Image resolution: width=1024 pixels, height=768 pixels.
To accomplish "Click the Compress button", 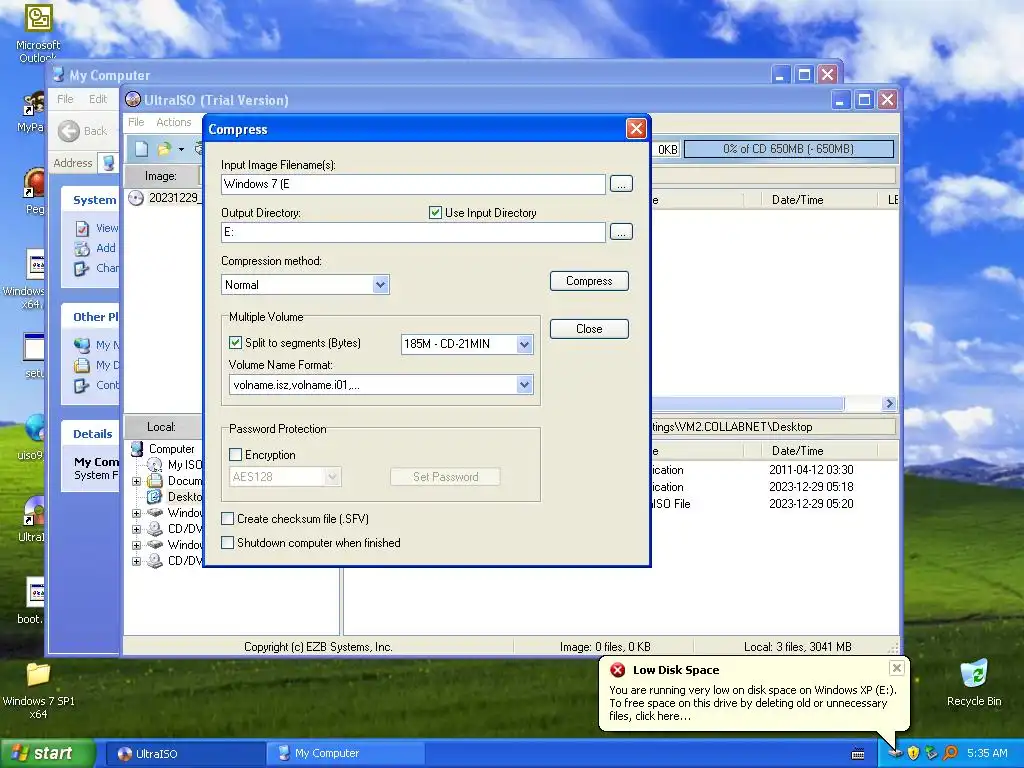I will pos(589,281).
